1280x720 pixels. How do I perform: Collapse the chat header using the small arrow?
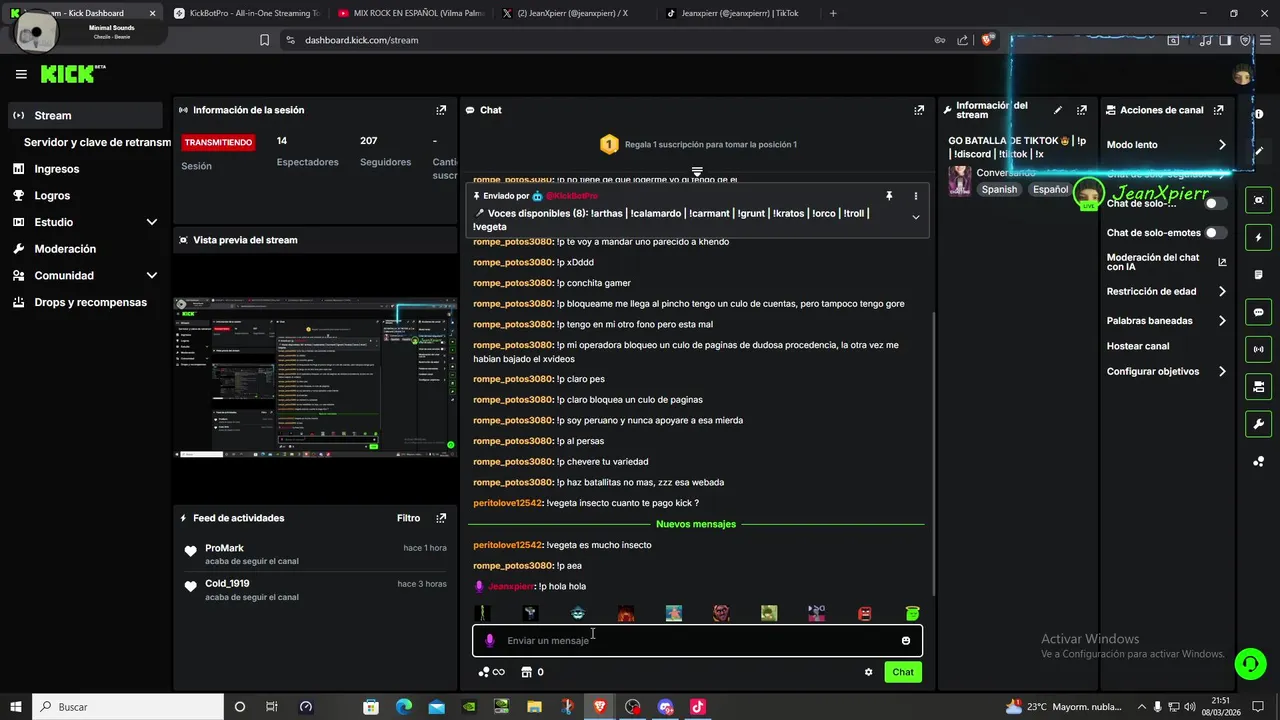(x=697, y=173)
